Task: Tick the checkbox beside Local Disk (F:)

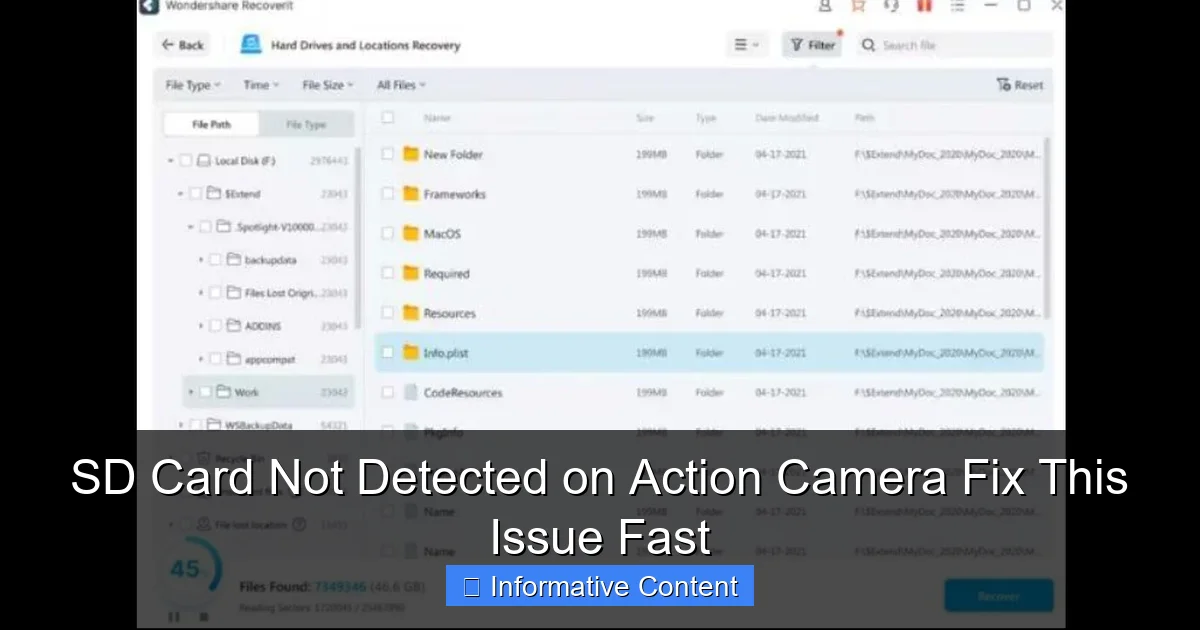Action: tap(187, 159)
